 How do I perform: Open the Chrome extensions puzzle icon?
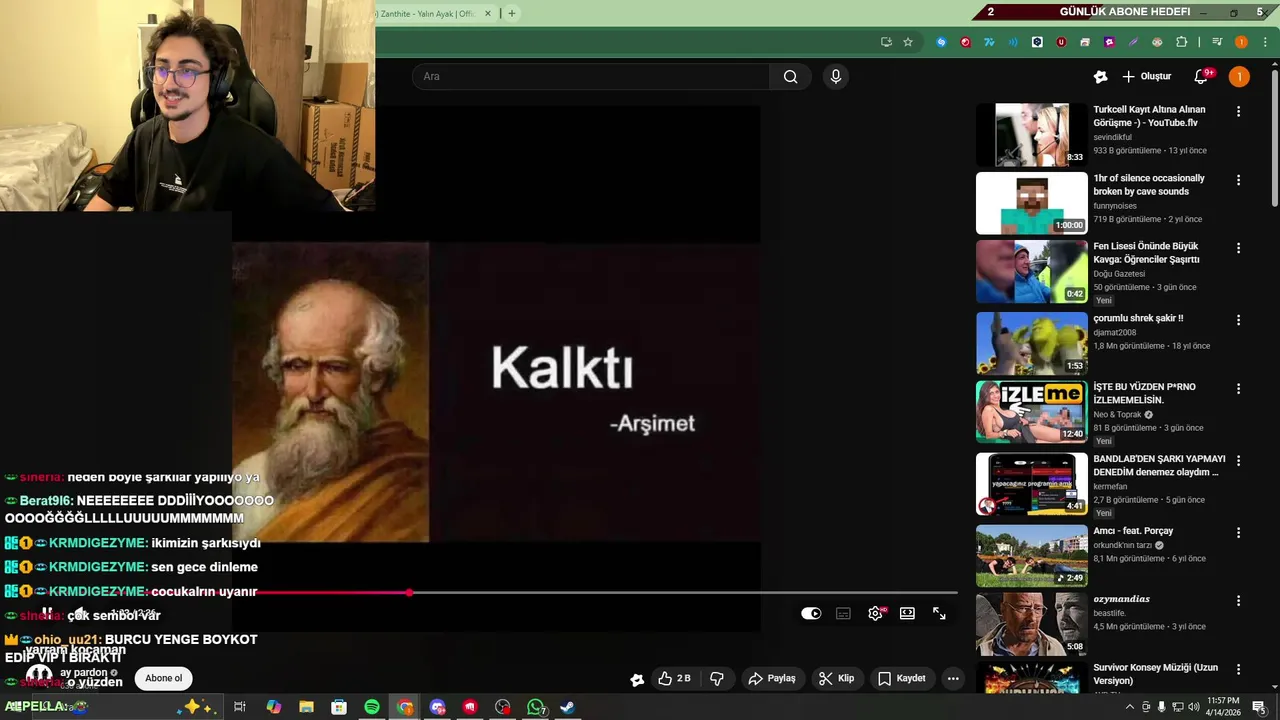point(1181,42)
